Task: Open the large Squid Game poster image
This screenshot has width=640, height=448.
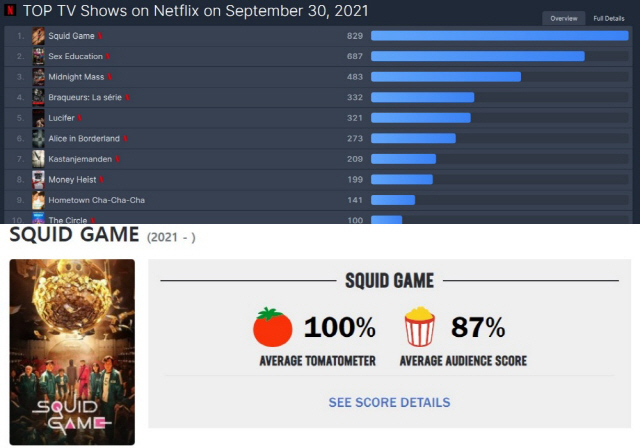Action: point(72,352)
